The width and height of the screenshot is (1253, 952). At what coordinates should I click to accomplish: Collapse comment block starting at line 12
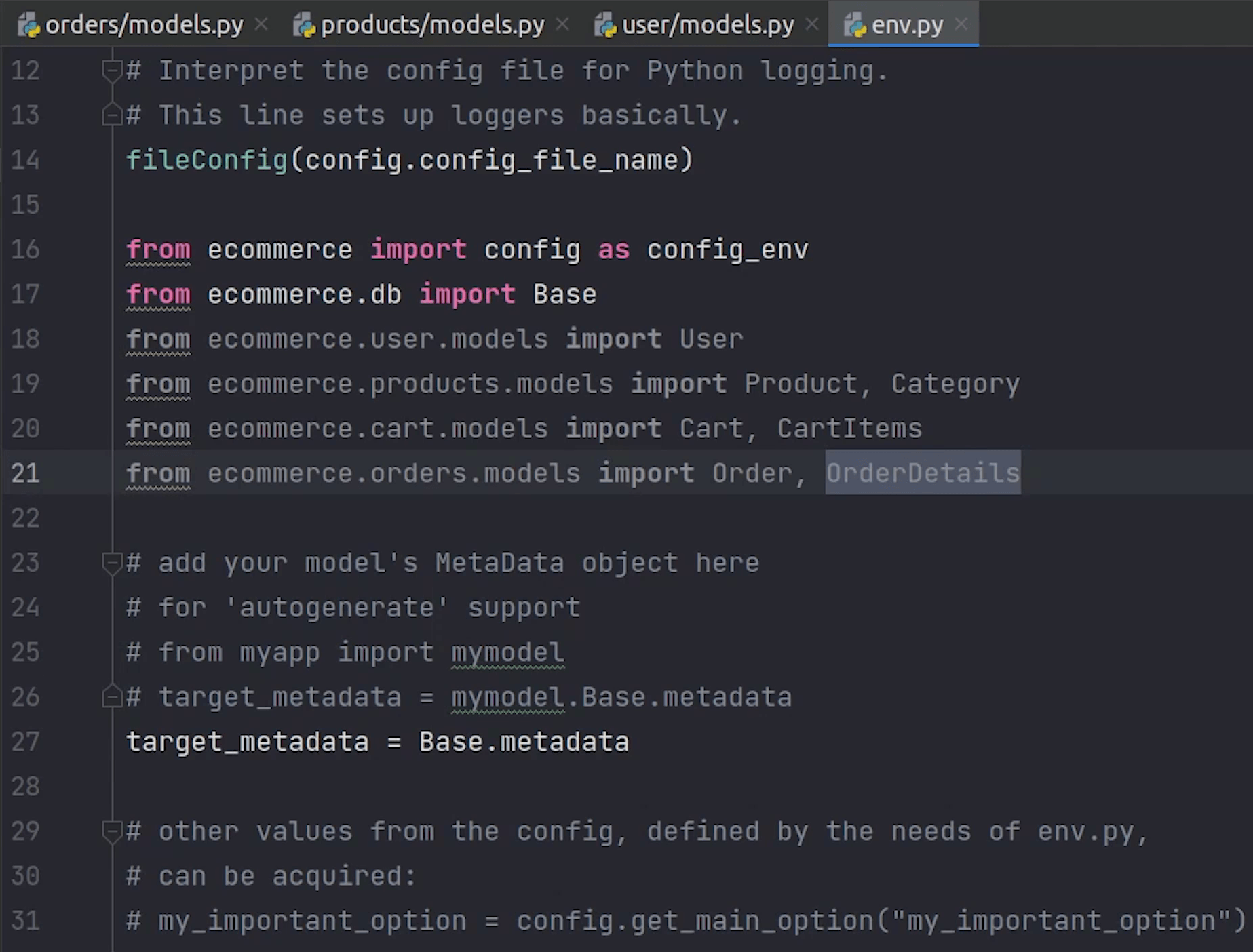[x=111, y=71]
